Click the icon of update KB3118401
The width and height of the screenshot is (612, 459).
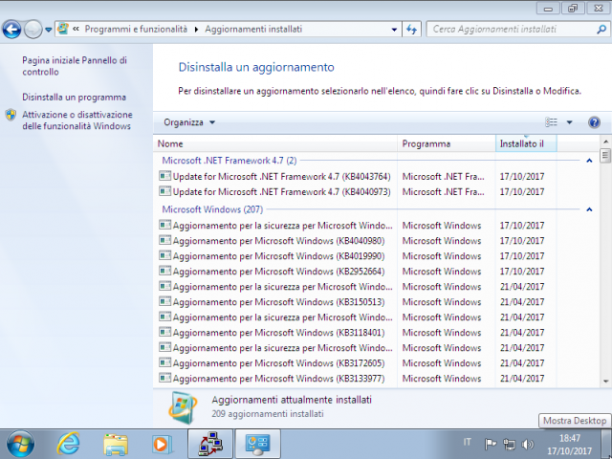165,332
